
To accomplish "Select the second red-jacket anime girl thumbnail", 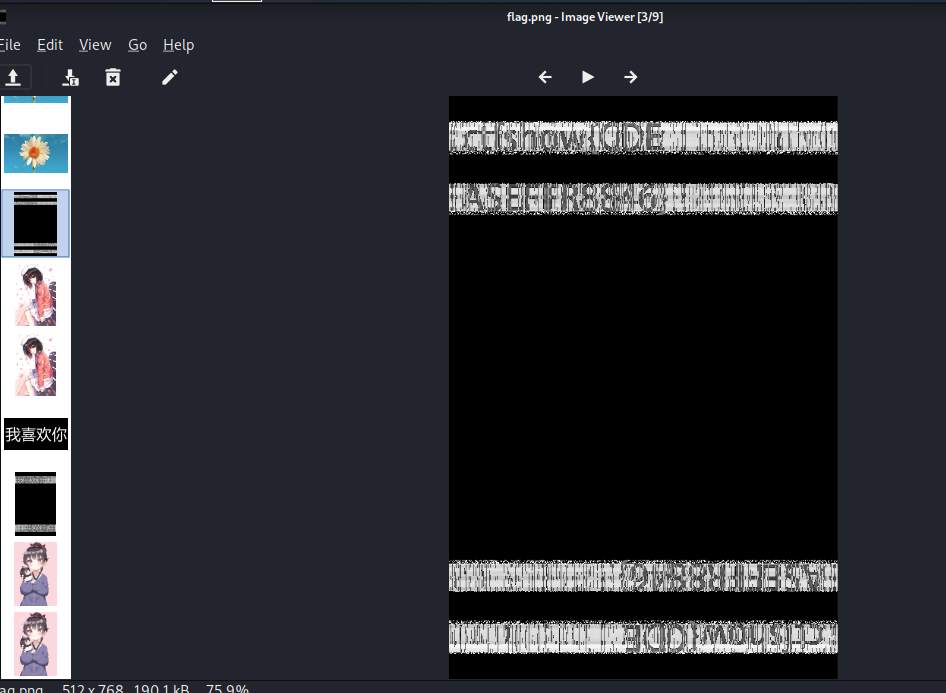I will 36,366.
